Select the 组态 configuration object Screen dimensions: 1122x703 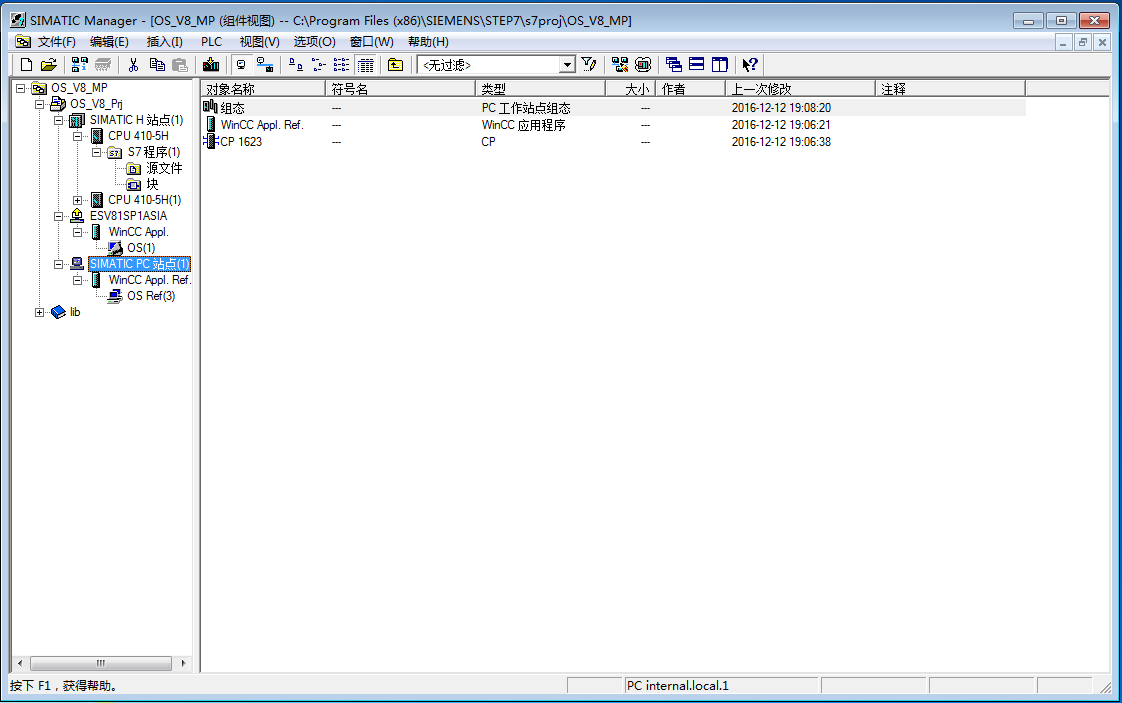click(233, 108)
